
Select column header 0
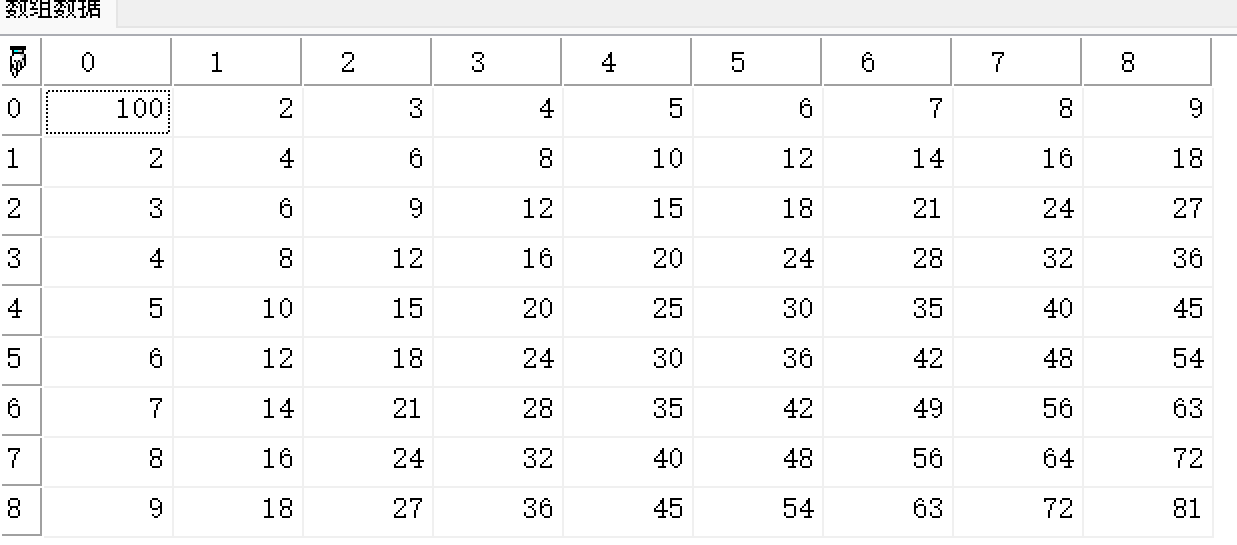click(x=108, y=63)
